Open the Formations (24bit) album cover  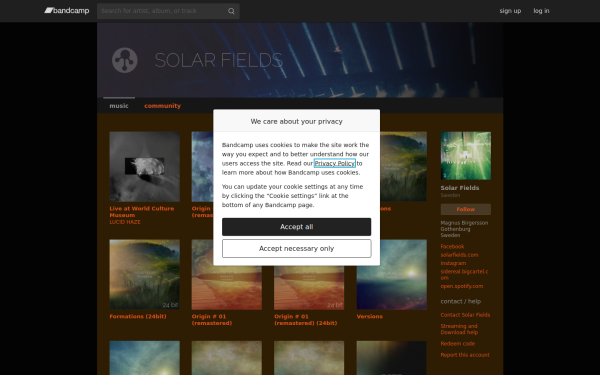[144, 274]
